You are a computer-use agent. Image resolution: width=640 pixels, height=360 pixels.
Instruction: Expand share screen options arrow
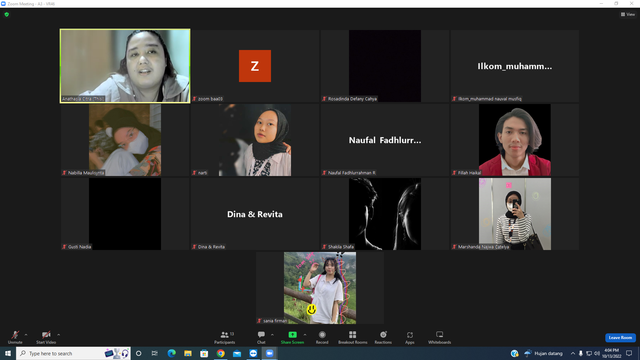[305, 335]
